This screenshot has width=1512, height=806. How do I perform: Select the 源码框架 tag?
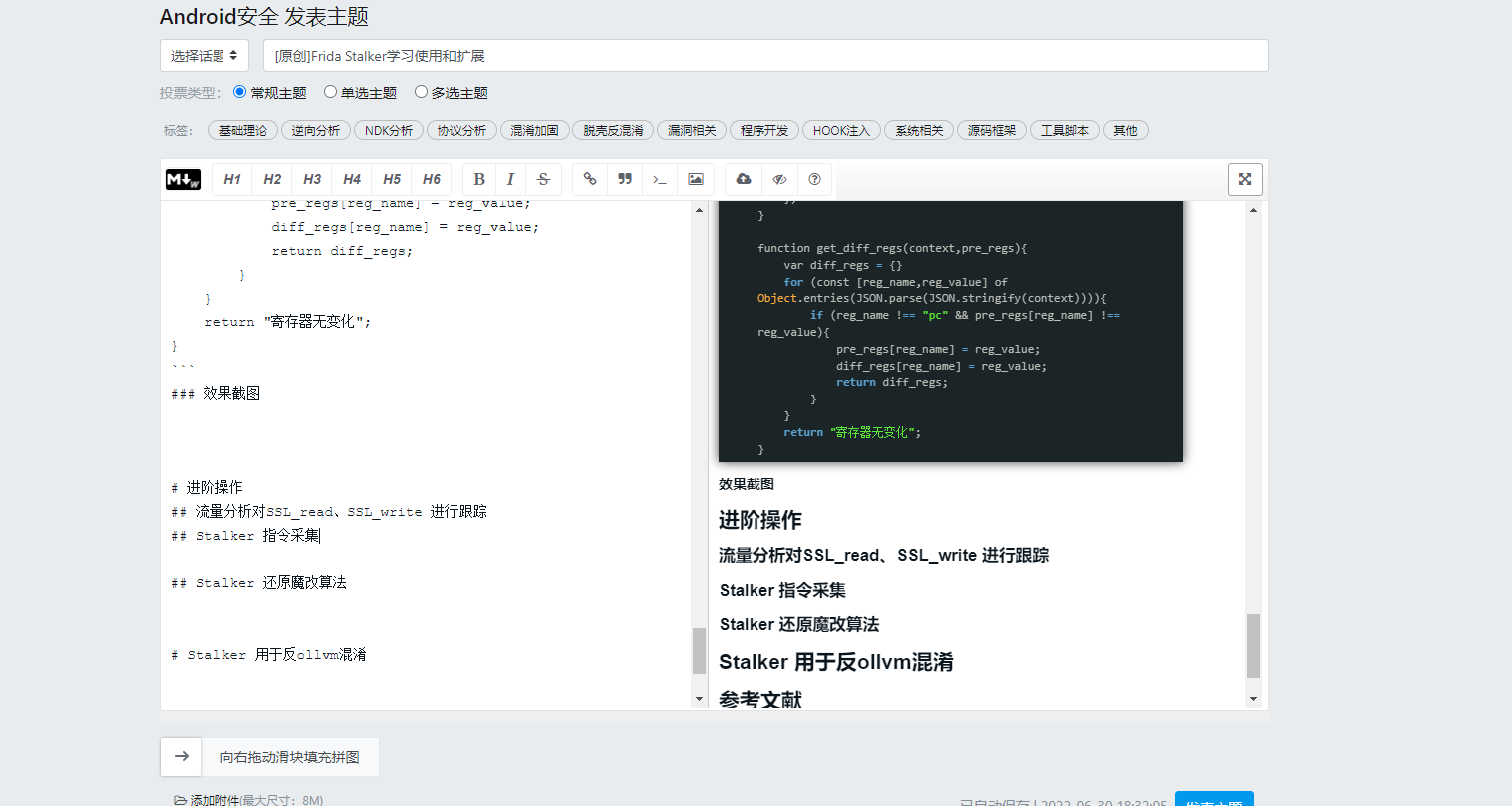[x=992, y=130]
